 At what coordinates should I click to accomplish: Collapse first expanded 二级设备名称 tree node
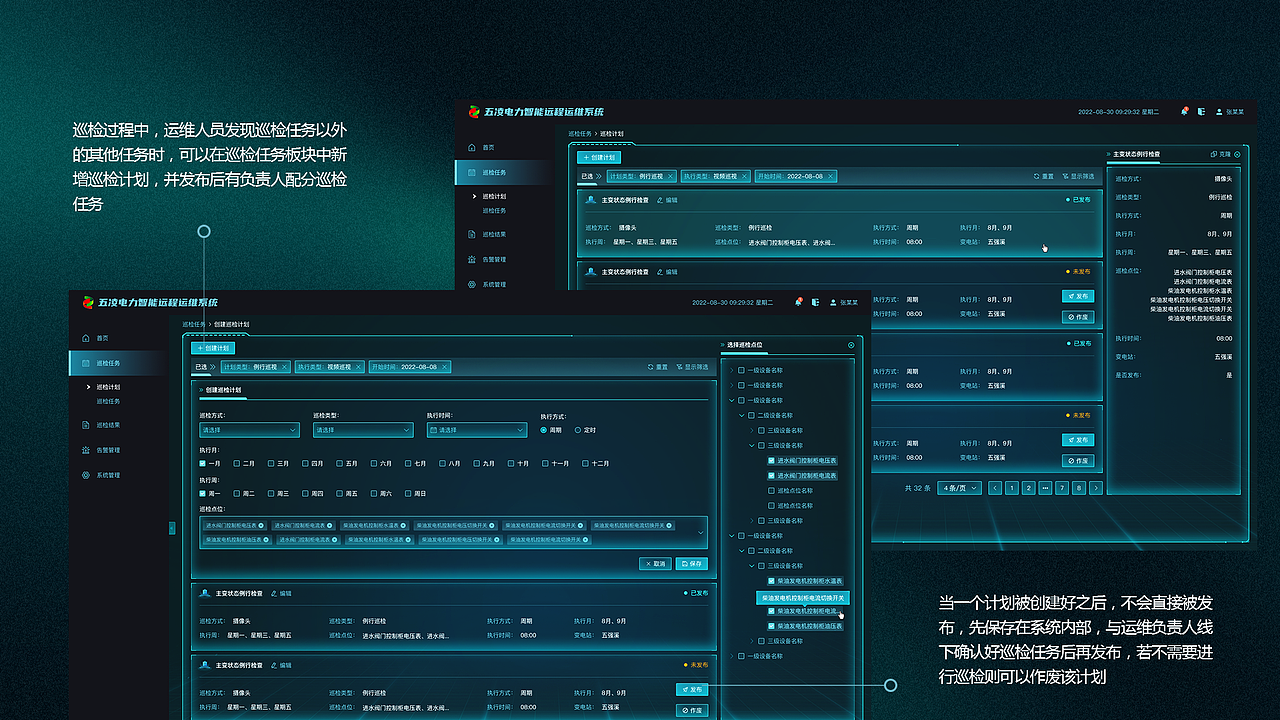tap(742, 415)
